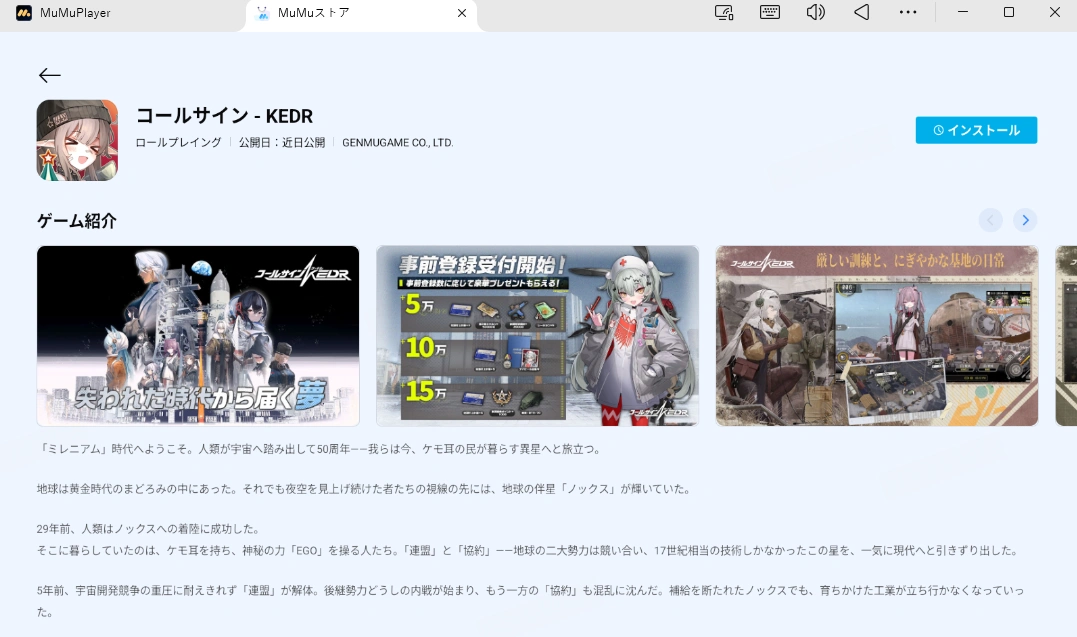Click the 公開日：近日公開 text
Viewport: 1077px width, 637px height.
282,142
